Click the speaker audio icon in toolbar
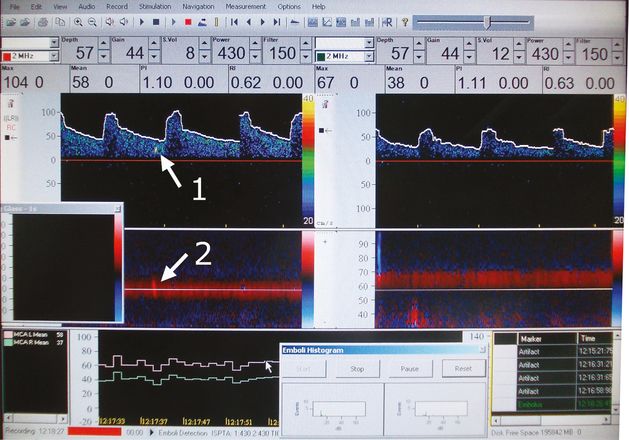The image size is (629, 440). click(x=107, y=21)
